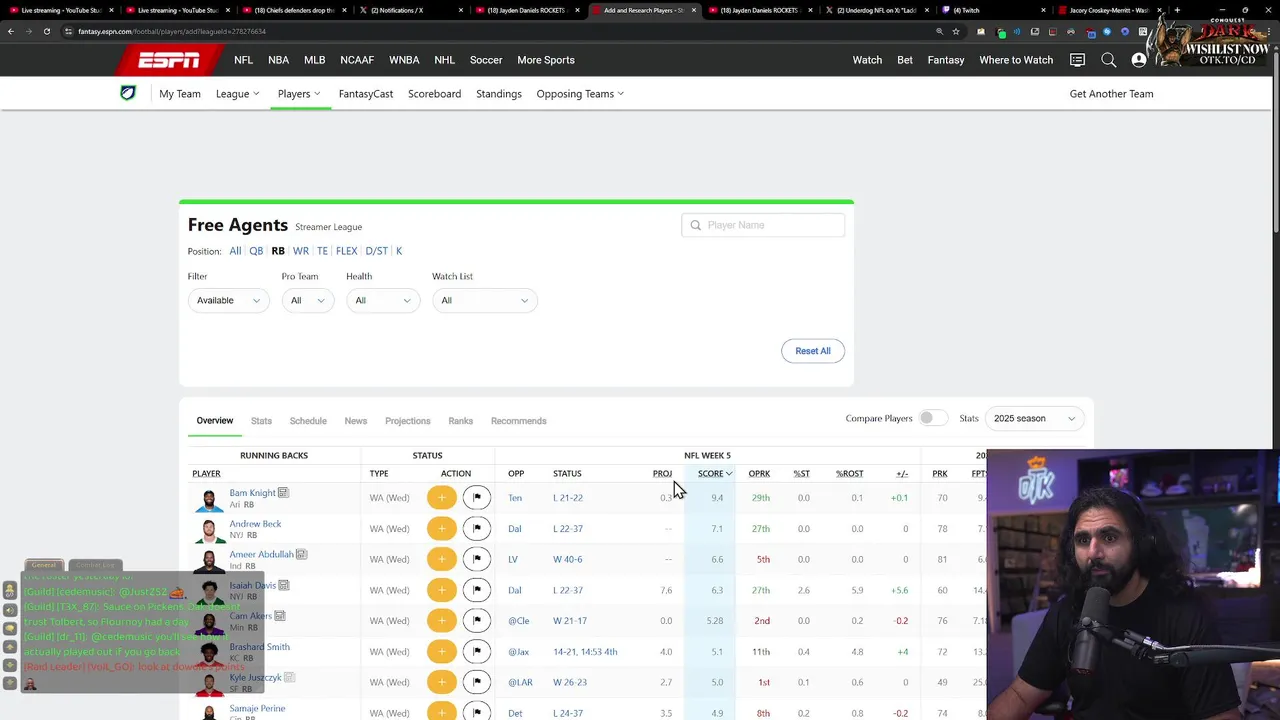Viewport: 1280px width, 720px height.
Task: Toggle the Compare Players switch
Action: pyautogui.click(x=932, y=418)
